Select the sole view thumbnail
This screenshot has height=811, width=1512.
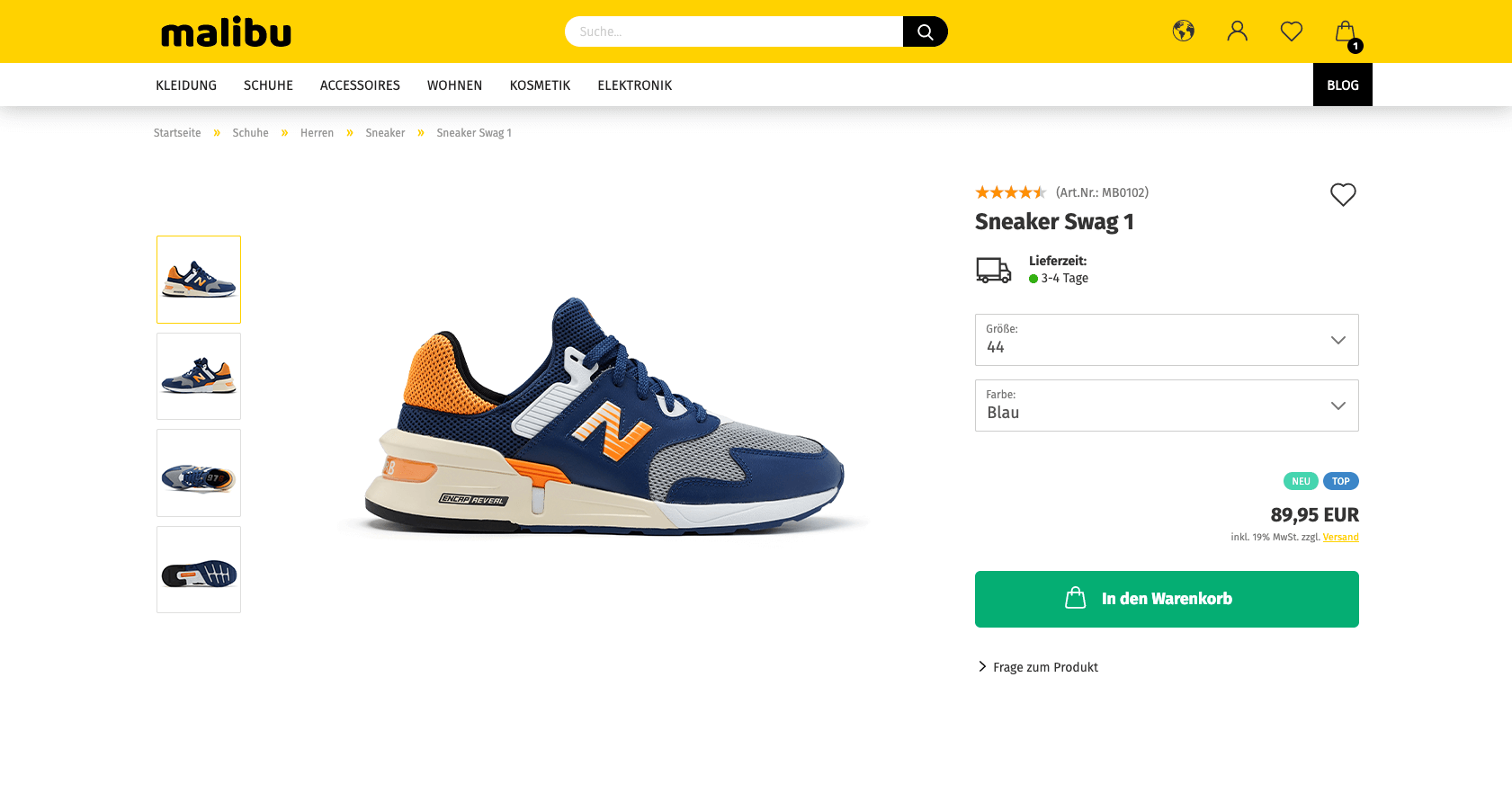tap(199, 570)
